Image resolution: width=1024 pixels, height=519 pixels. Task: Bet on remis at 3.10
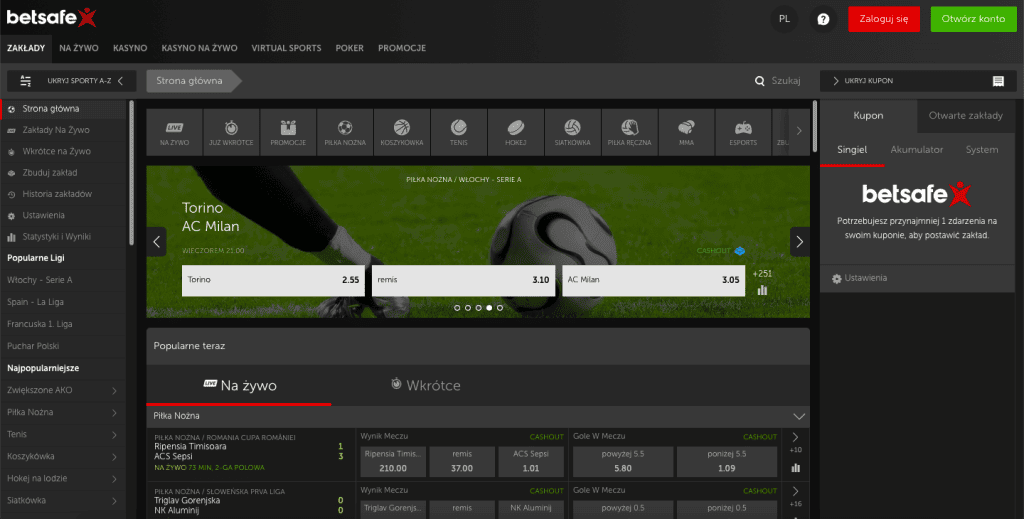pos(463,280)
